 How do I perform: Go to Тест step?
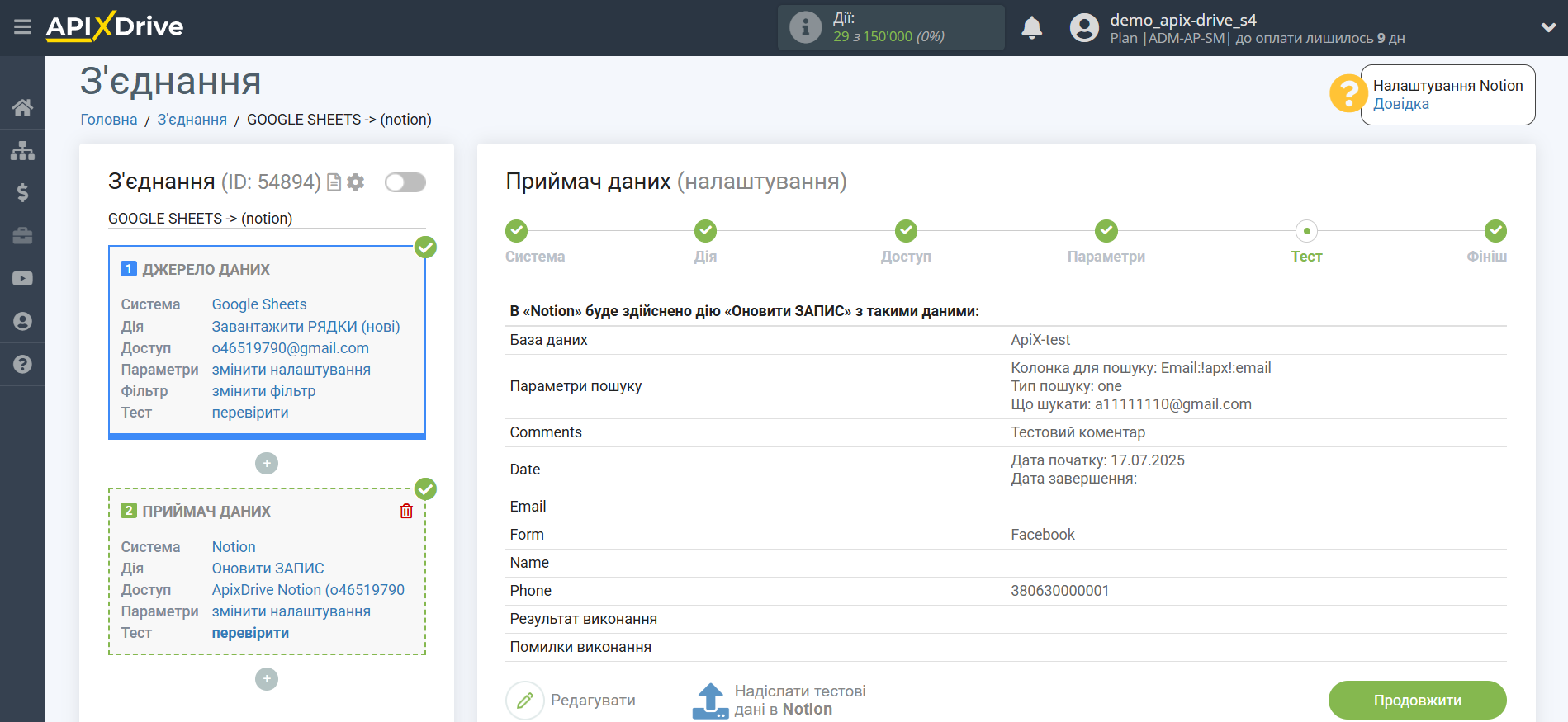(1306, 231)
